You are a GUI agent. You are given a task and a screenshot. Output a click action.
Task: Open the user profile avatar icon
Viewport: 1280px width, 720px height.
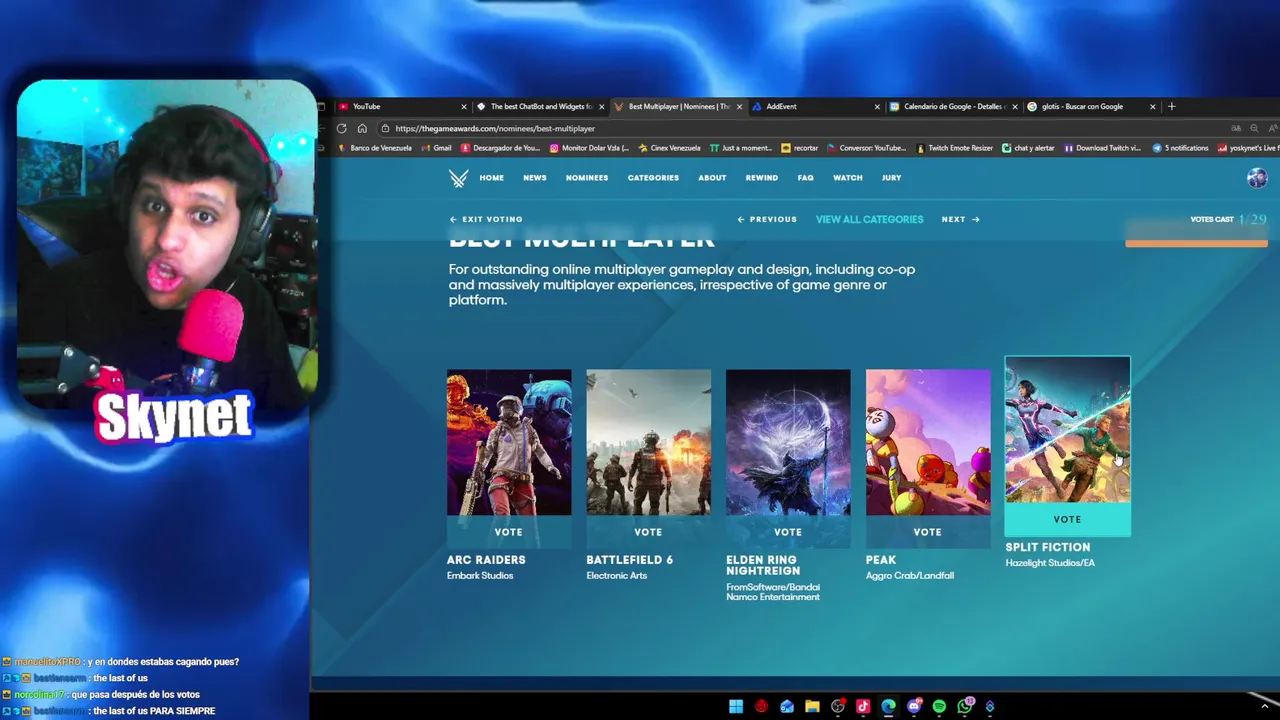[x=1257, y=178]
